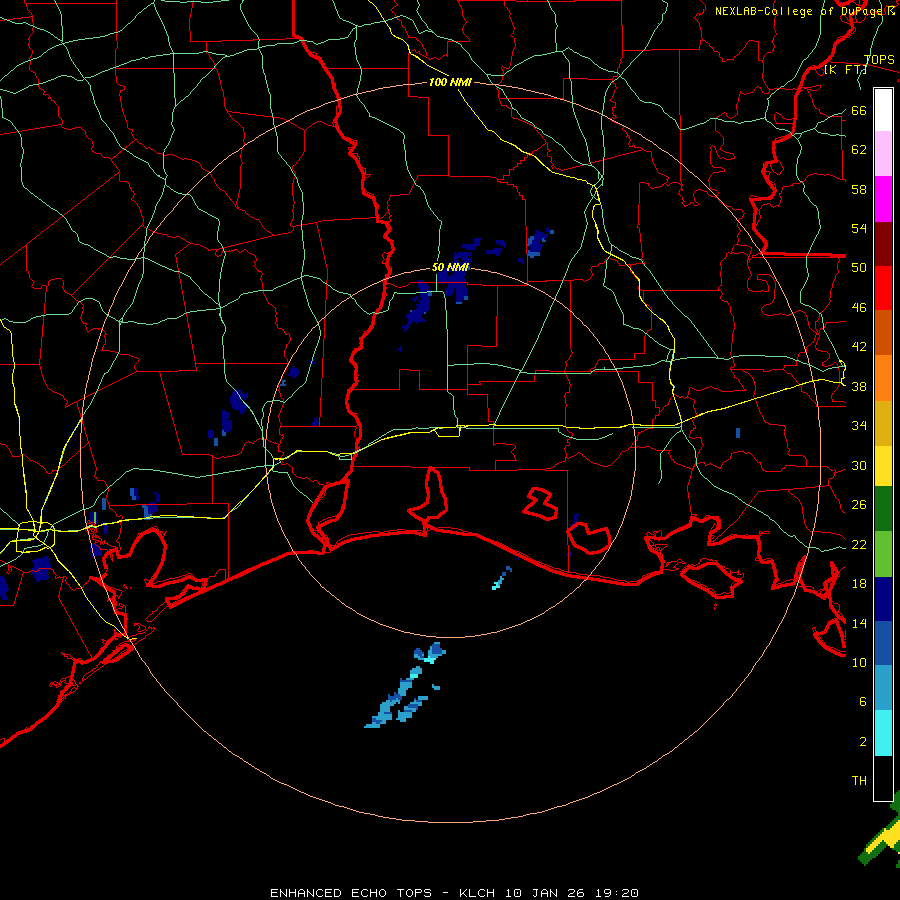Click the legend value 62
The image size is (900, 900).
coord(859,149)
